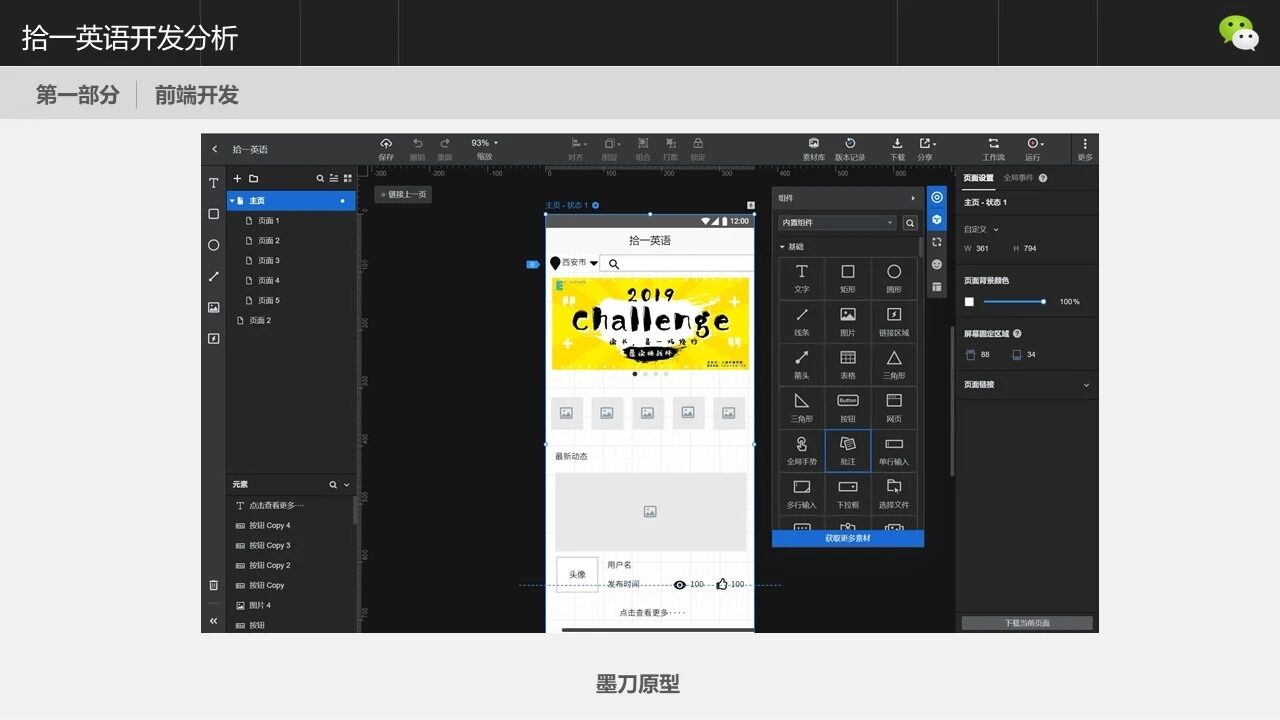The height and width of the screenshot is (720, 1280).
Task: Search pages with magnifier icon
Action: pyautogui.click(x=320, y=178)
